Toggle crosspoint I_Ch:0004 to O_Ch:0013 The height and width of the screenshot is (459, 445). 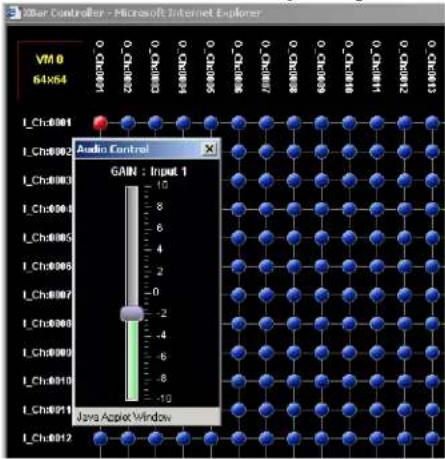[433, 209]
